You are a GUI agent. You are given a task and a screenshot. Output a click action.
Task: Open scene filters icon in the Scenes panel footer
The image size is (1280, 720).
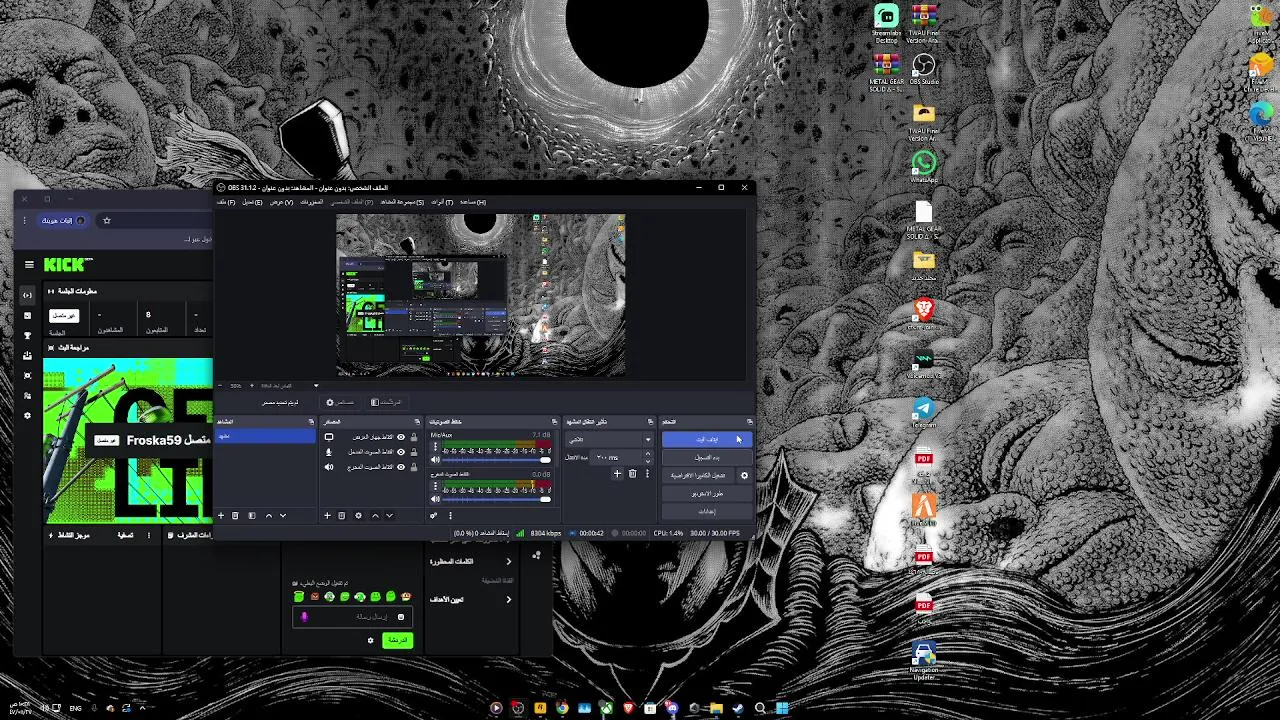click(x=252, y=516)
